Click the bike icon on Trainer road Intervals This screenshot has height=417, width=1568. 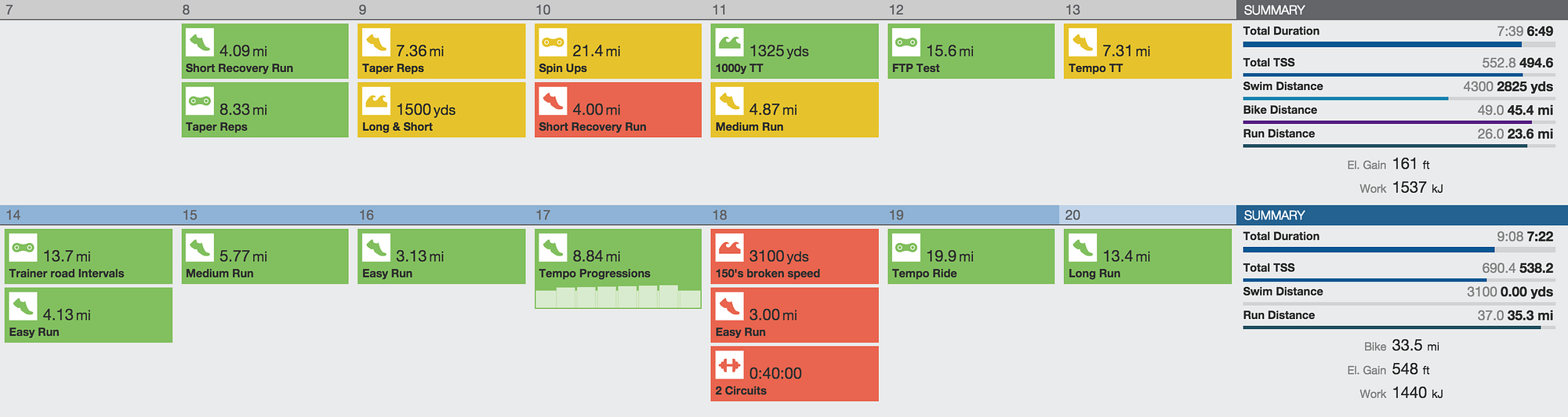(x=24, y=248)
